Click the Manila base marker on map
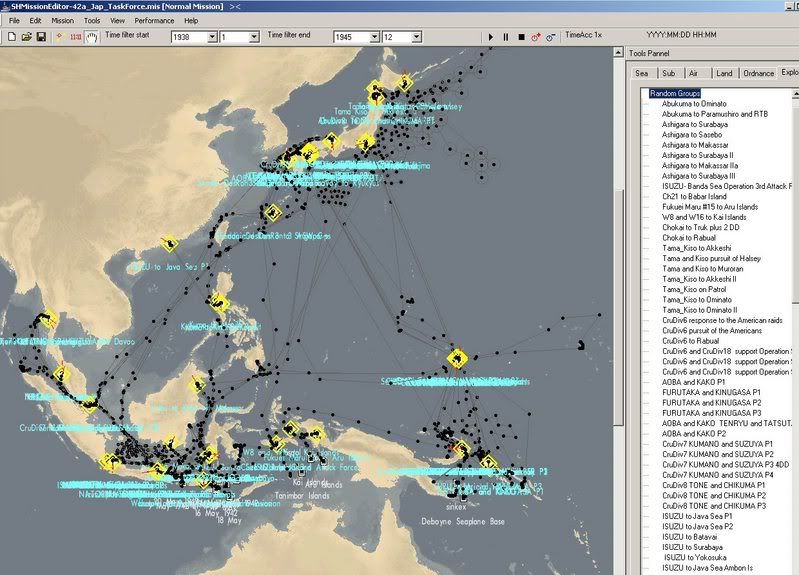Viewport: 799px width, 575px height. pyautogui.click(x=220, y=303)
